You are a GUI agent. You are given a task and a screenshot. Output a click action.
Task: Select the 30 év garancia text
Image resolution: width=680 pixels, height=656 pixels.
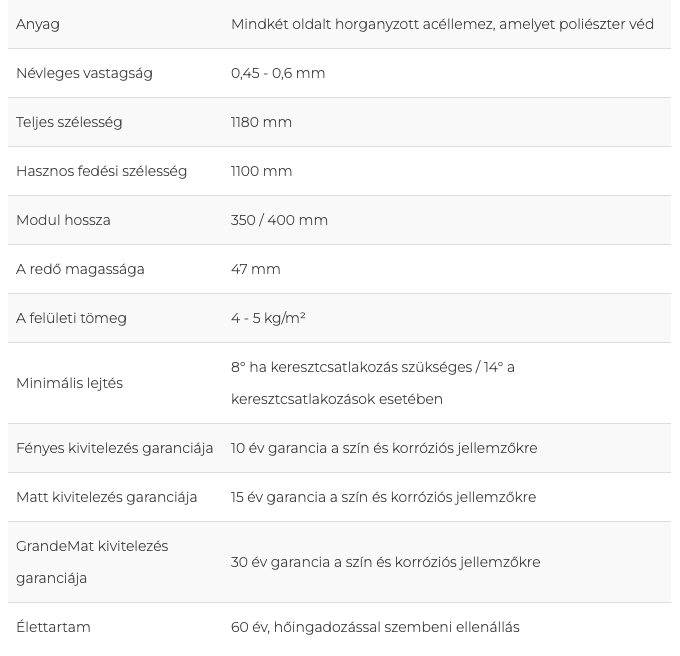tap(386, 562)
